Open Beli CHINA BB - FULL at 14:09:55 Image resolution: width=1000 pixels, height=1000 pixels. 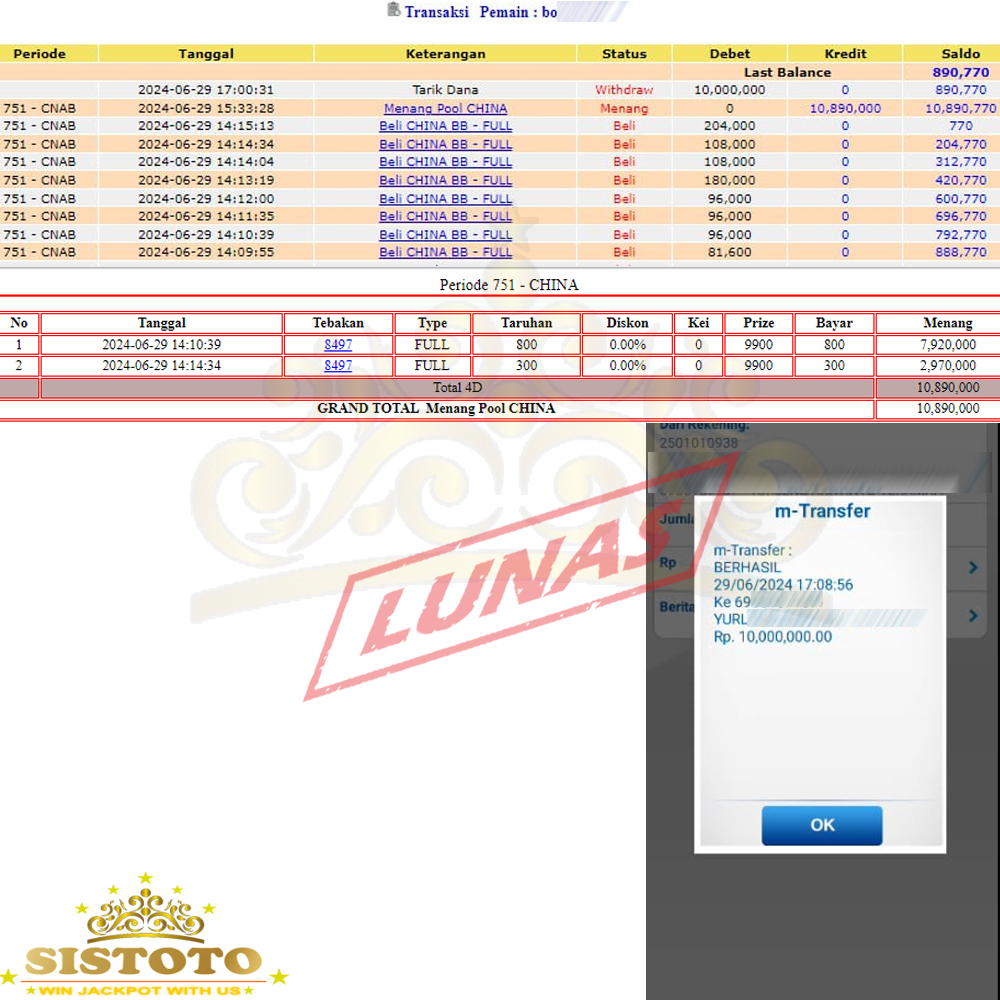pyautogui.click(x=445, y=252)
